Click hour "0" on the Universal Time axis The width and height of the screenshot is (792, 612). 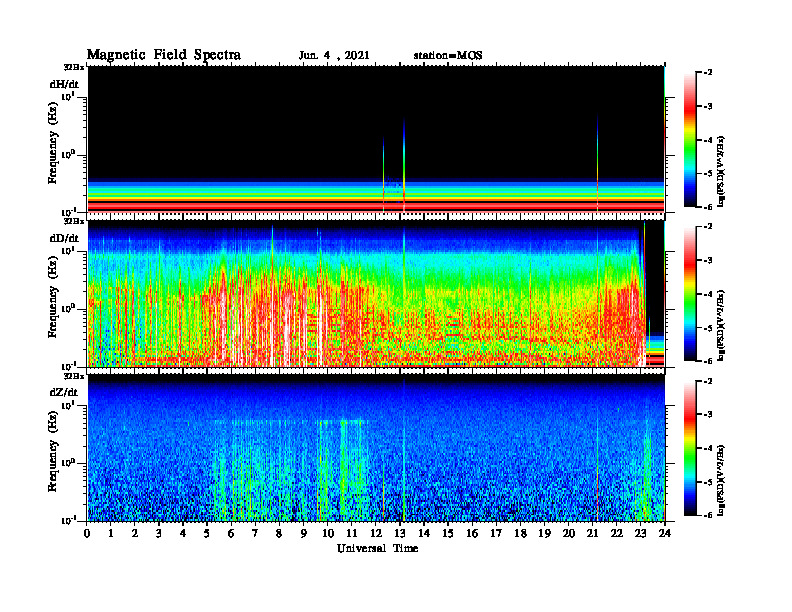[87, 534]
